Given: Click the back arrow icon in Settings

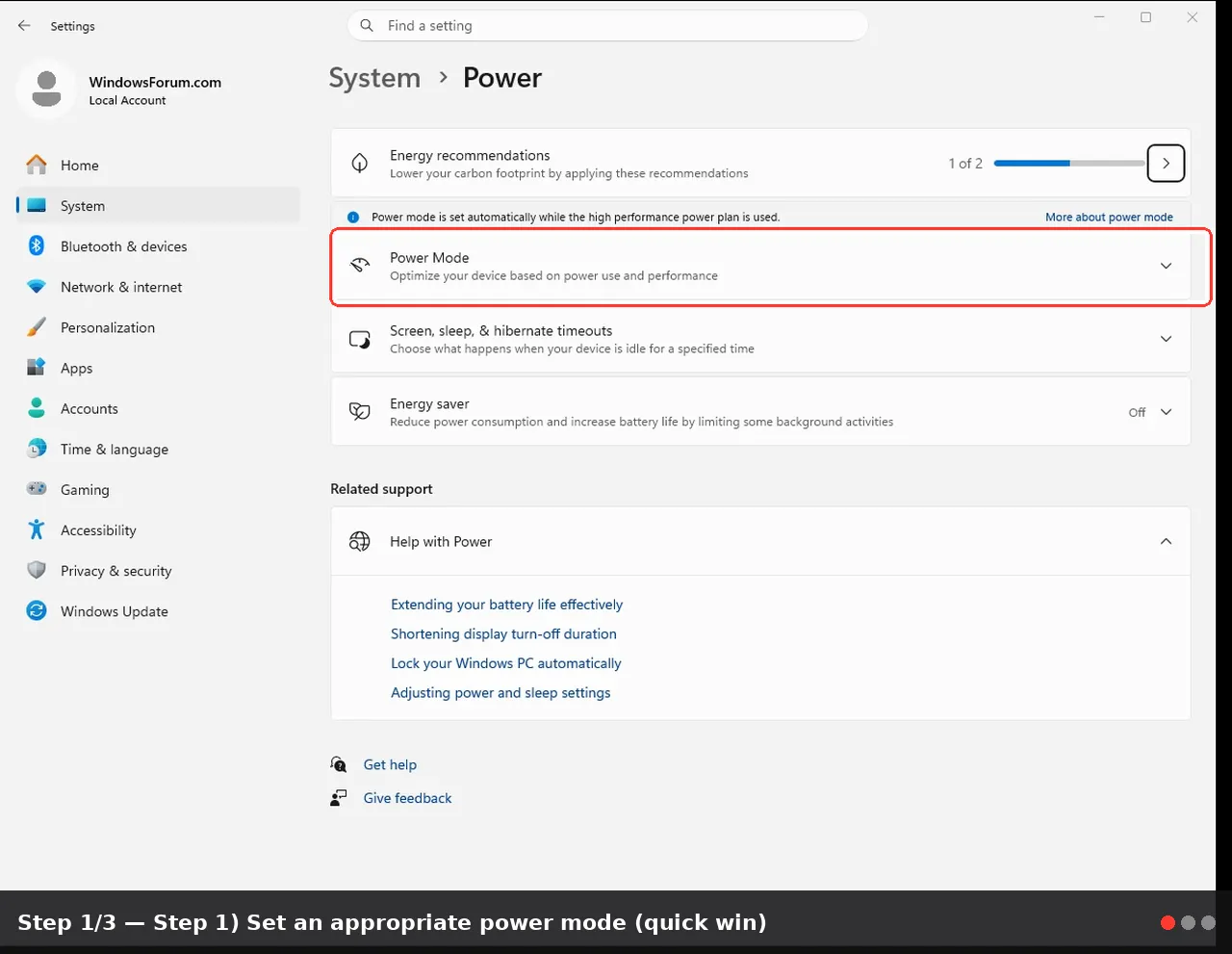Looking at the screenshot, I should [24, 26].
